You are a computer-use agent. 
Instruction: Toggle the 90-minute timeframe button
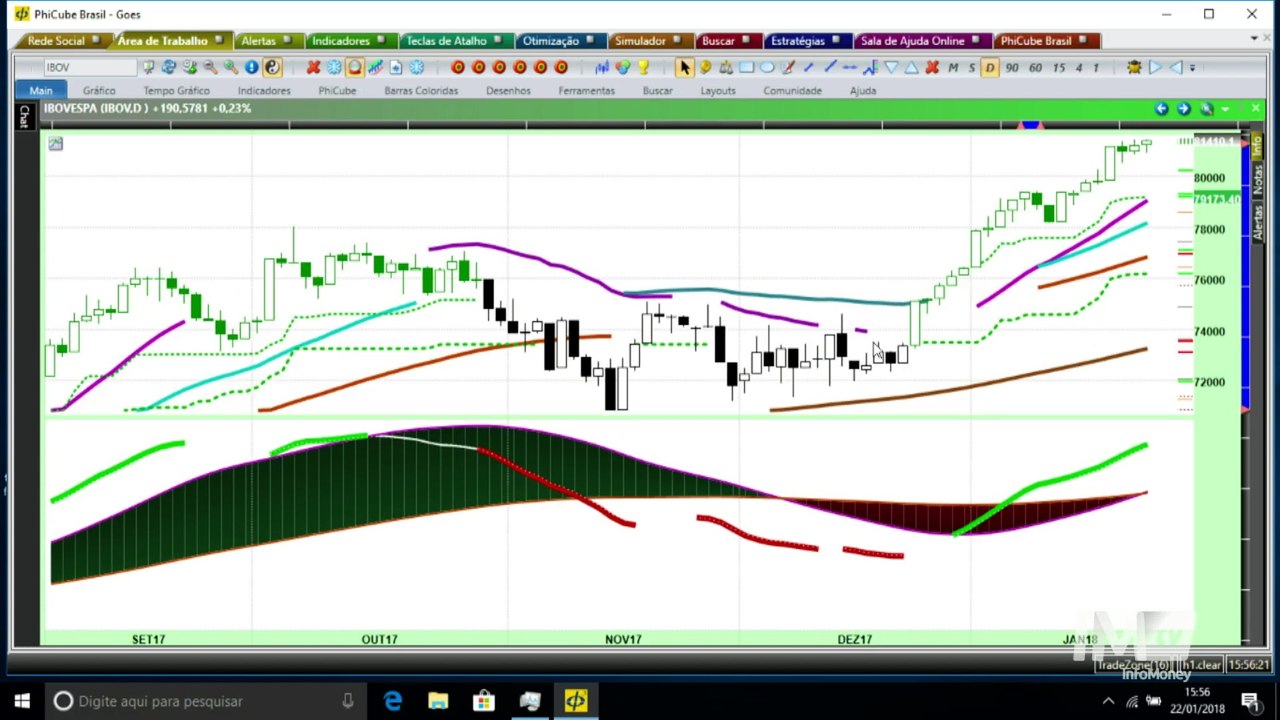(x=1012, y=67)
